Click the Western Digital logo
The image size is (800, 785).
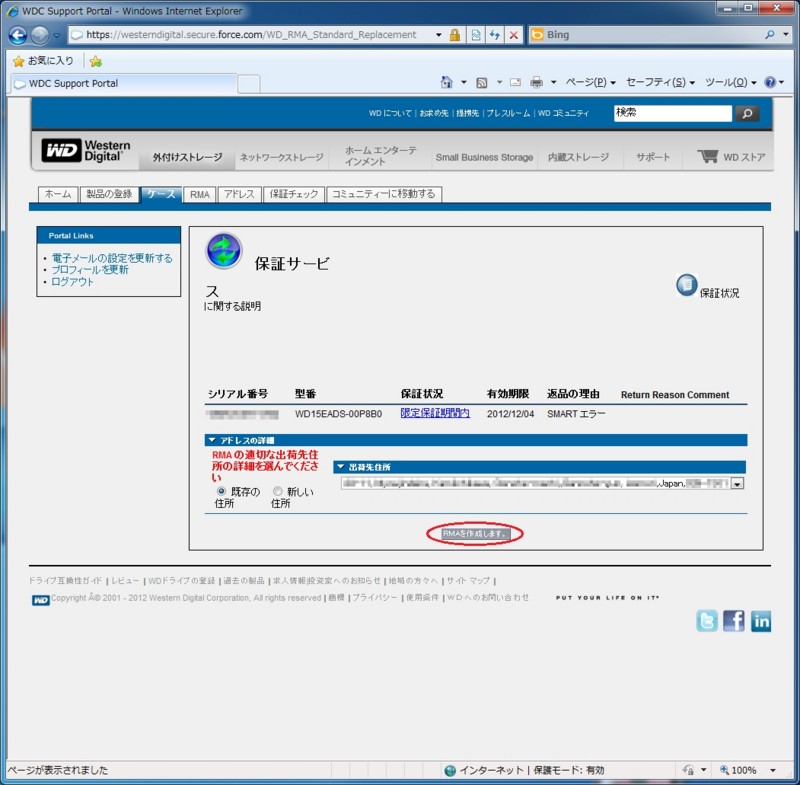click(x=85, y=150)
